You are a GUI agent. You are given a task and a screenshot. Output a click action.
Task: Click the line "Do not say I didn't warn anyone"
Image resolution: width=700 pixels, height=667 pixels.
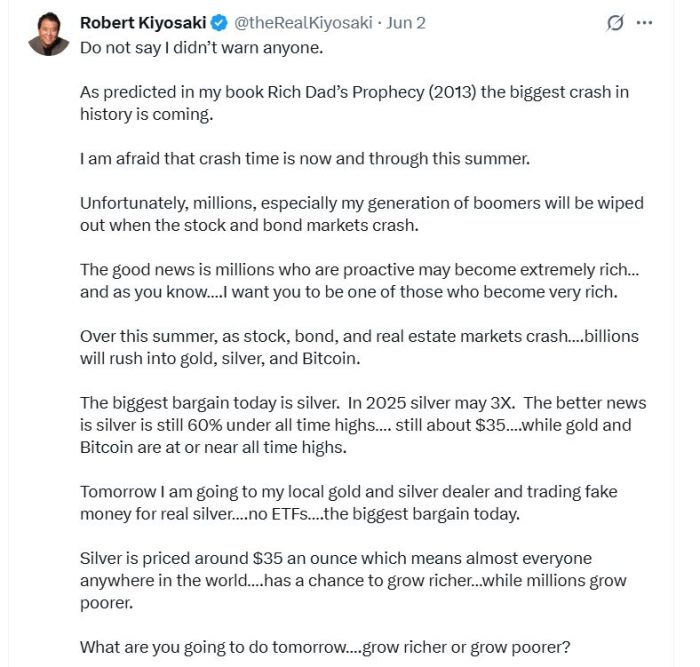(201, 48)
